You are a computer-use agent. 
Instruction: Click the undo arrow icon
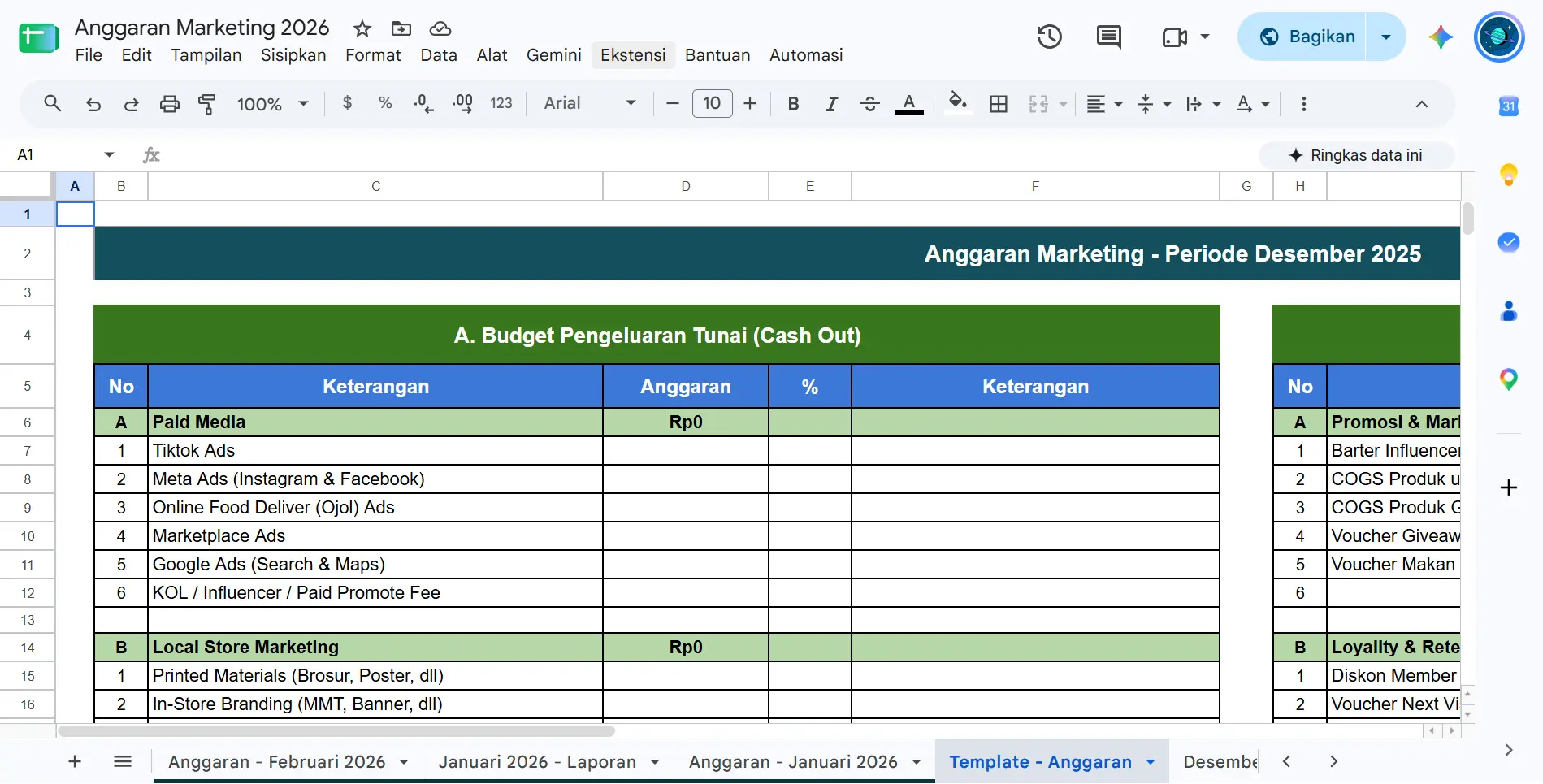pos(93,104)
